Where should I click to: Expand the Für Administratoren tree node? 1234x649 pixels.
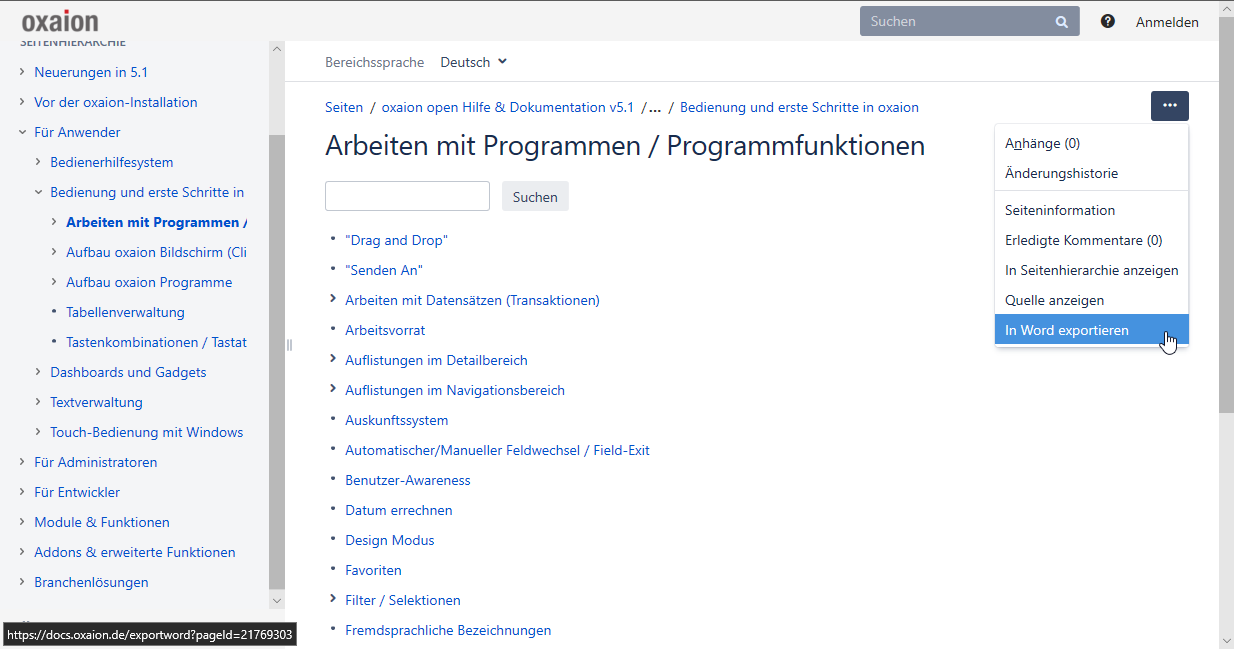point(23,462)
